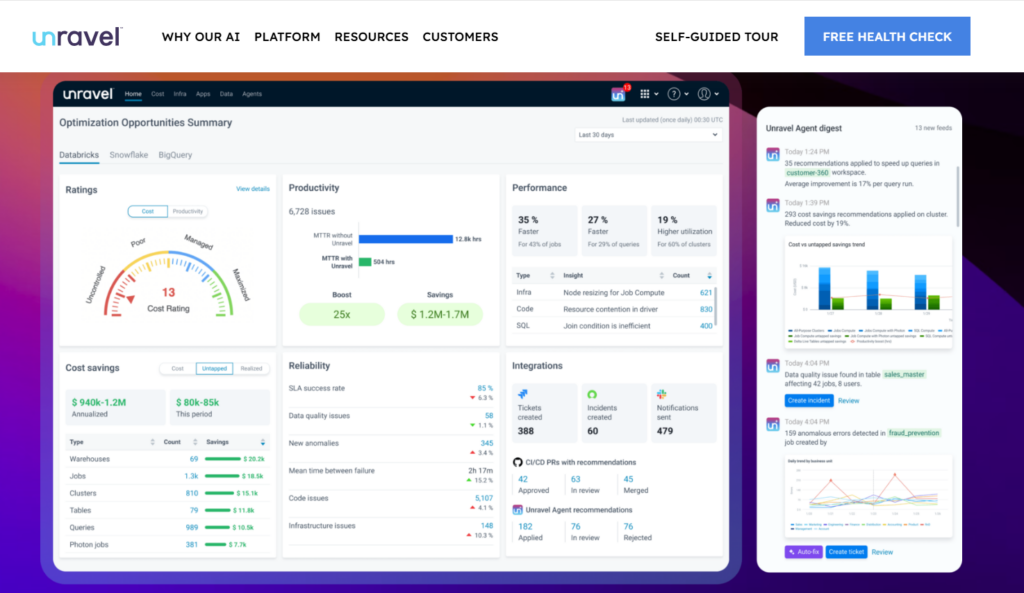Sort Cost savings table by Type column icon
Screen dimensions: 1024x593
click(x=152, y=442)
